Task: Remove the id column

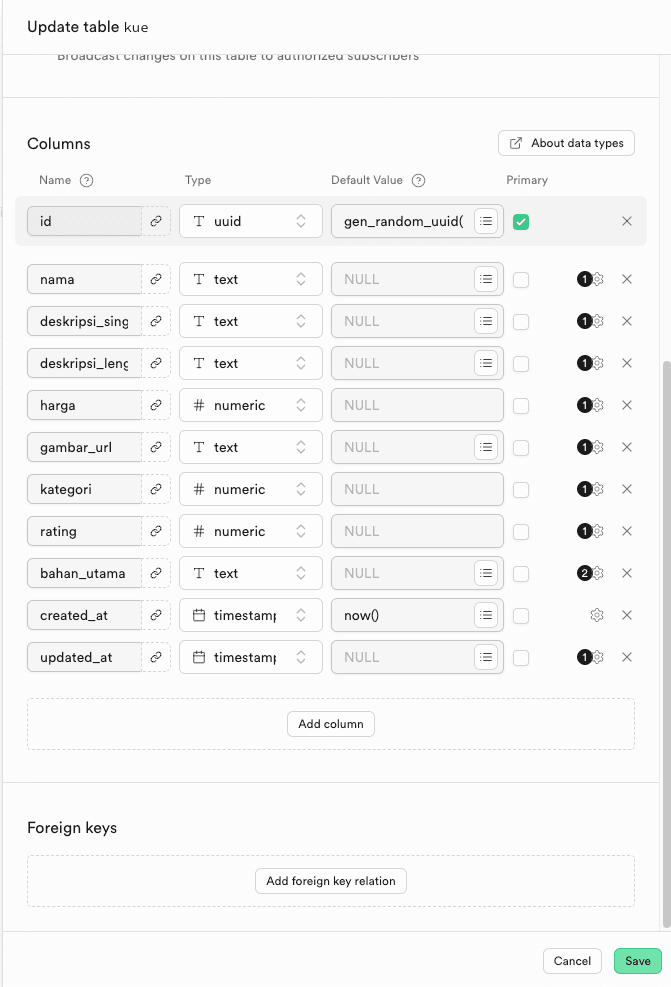Action: 627,221
